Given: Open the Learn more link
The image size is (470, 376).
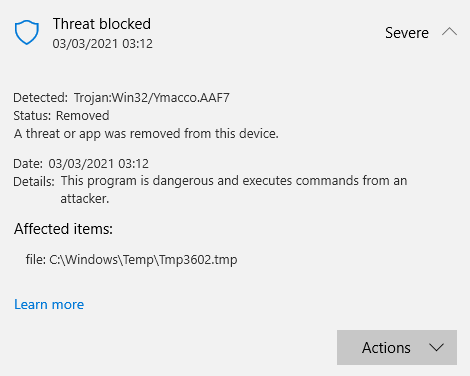Looking at the screenshot, I should point(49,304).
